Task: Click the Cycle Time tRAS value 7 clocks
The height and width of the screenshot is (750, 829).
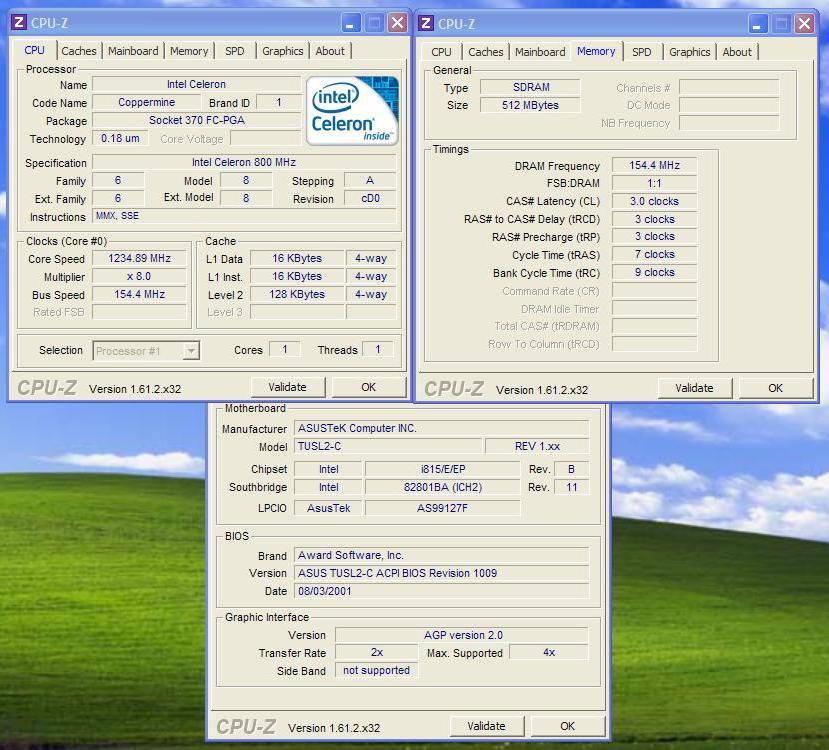Action: pyautogui.click(x=655, y=254)
